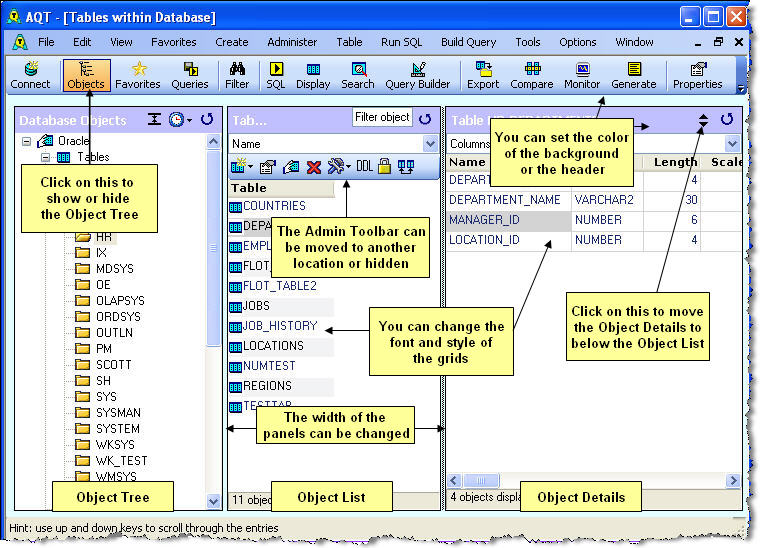Click the Search toolbar icon
This screenshot has height=548, width=760.
click(358, 75)
